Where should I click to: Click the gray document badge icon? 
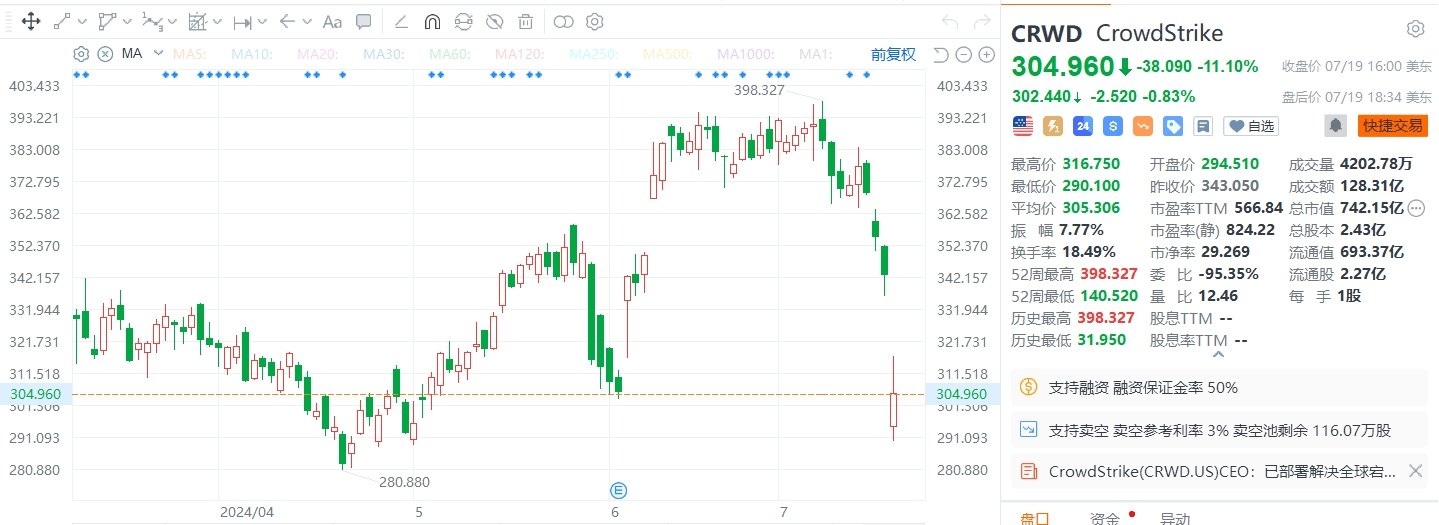tap(1203, 126)
